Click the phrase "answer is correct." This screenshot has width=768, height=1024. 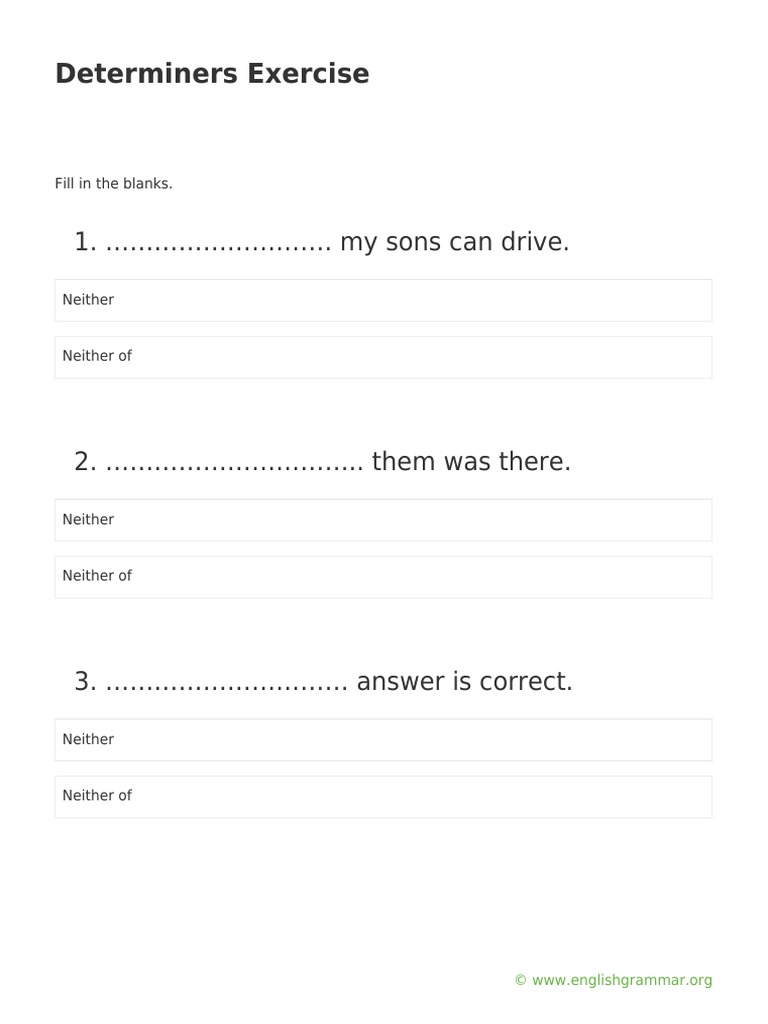click(x=464, y=682)
